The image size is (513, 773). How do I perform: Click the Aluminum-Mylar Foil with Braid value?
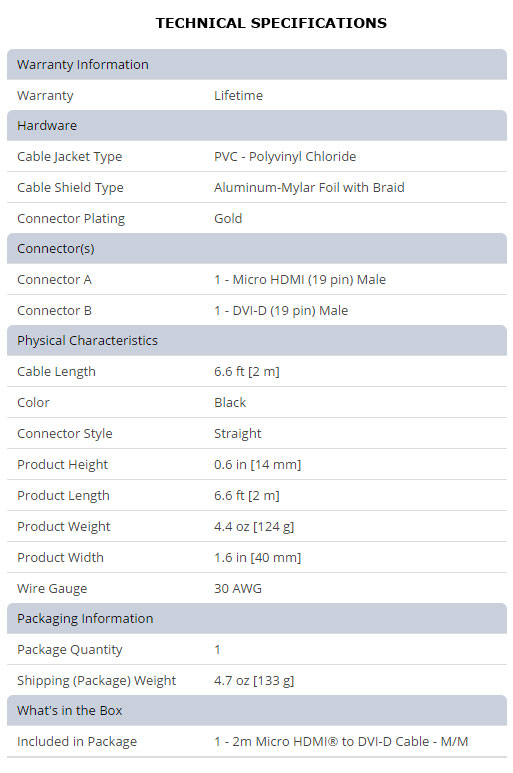(309, 187)
